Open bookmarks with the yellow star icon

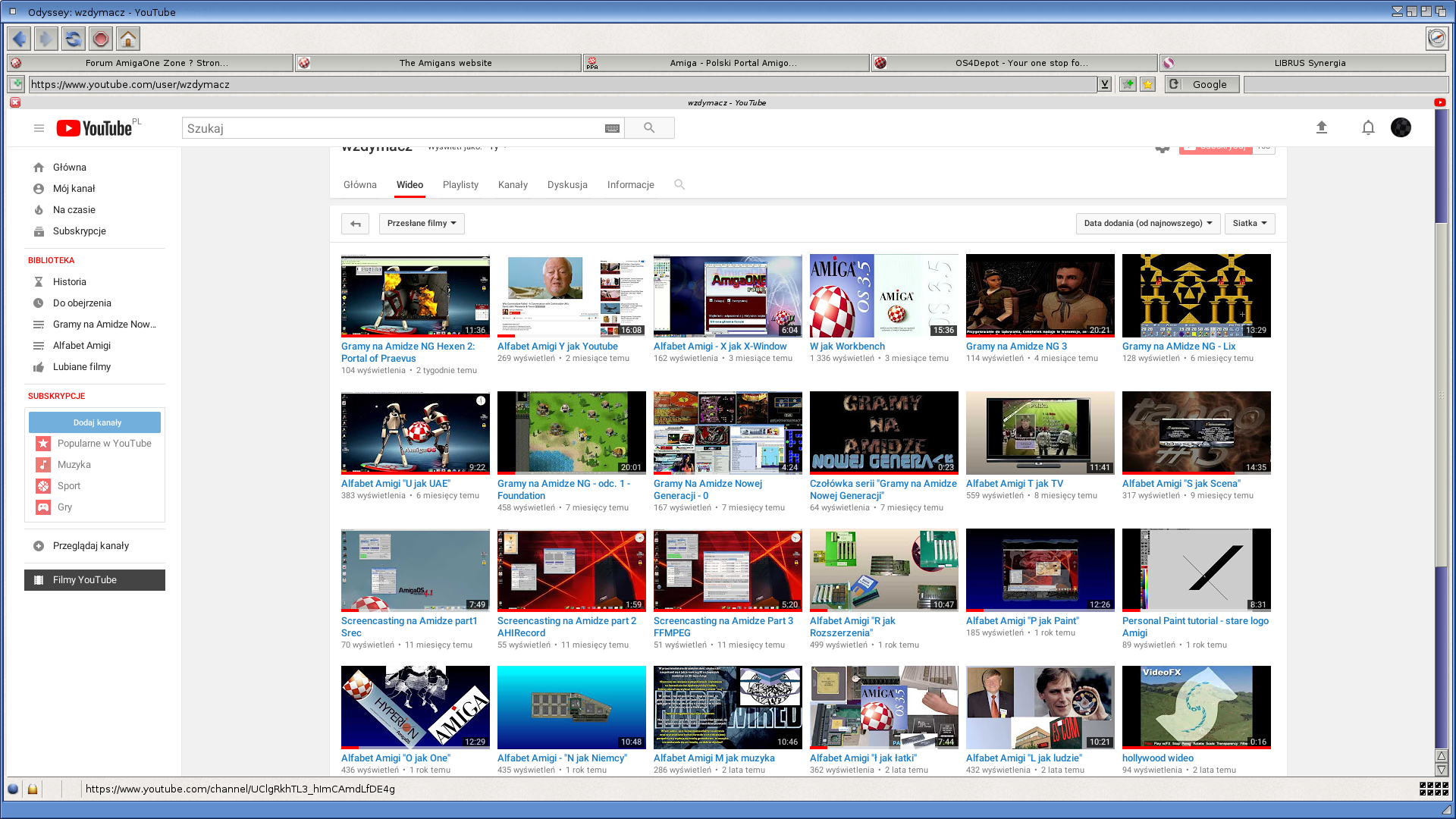coord(1147,84)
